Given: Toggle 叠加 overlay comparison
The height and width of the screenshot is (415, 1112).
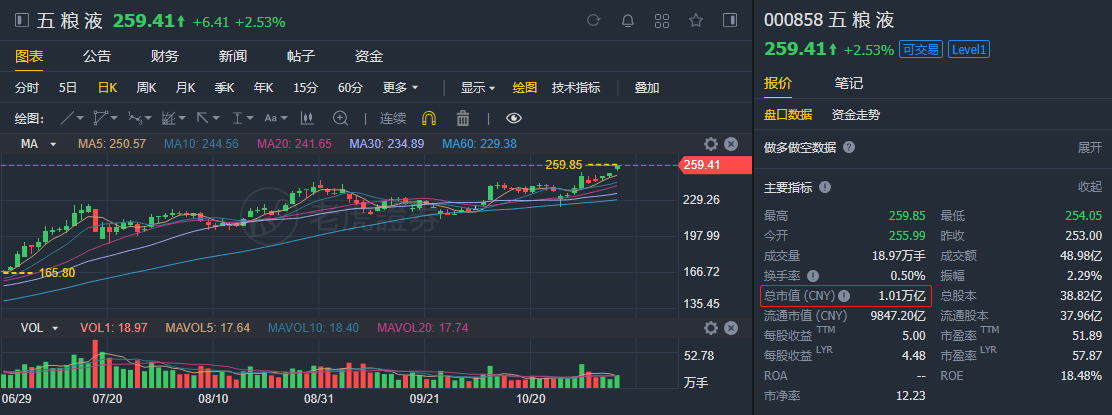Looking at the screenshot, I should (x=647, y=88).
